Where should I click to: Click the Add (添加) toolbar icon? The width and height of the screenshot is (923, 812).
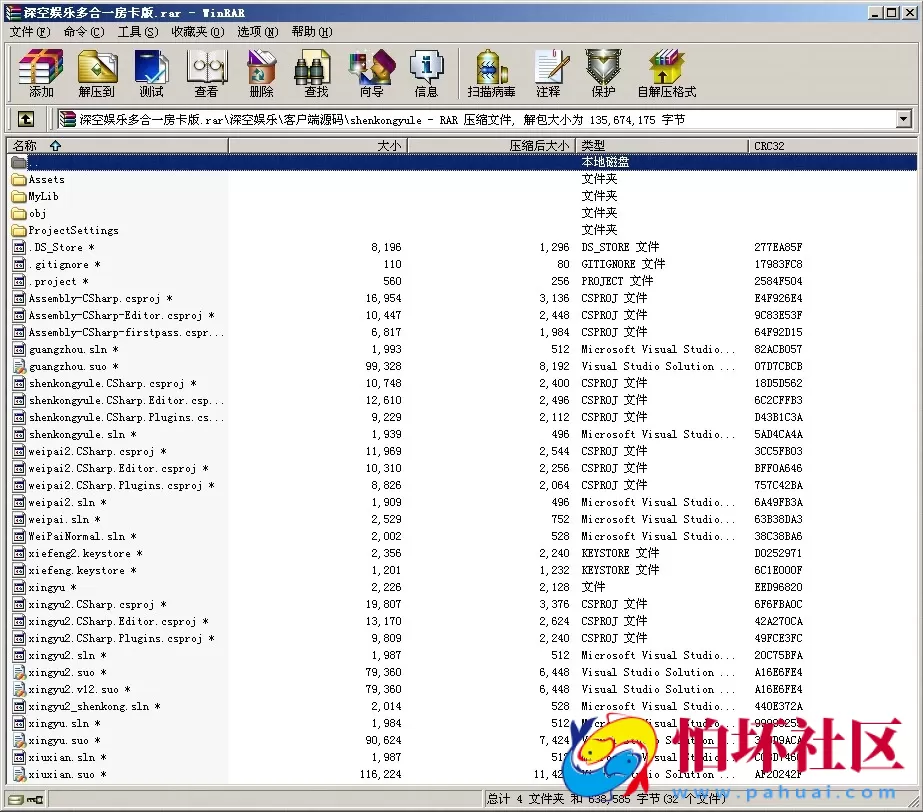coord(41,73)
